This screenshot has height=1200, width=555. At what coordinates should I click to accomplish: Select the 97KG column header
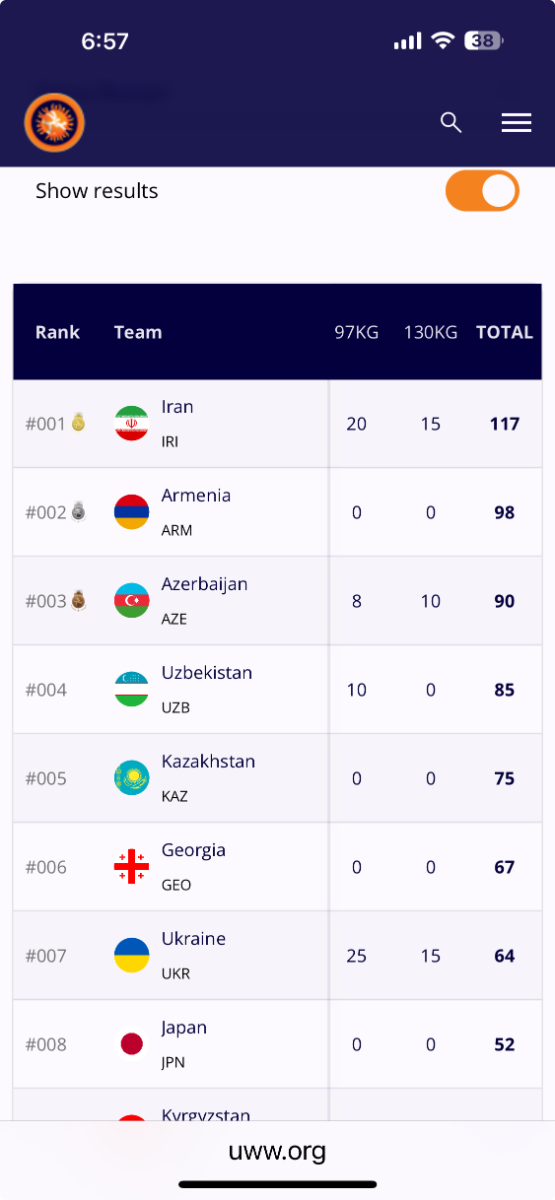(356, 333)
